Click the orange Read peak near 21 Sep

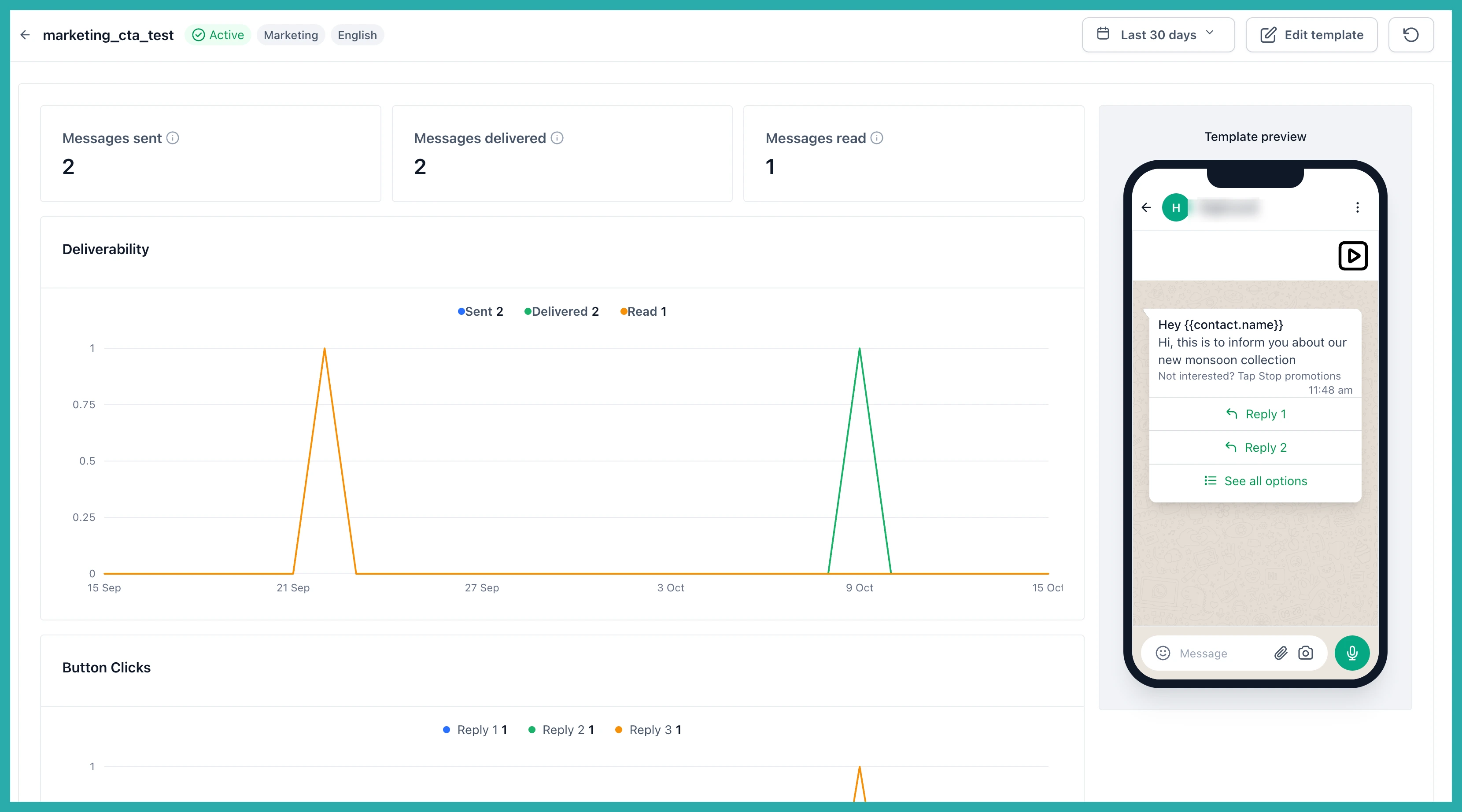tap(324, 348)
